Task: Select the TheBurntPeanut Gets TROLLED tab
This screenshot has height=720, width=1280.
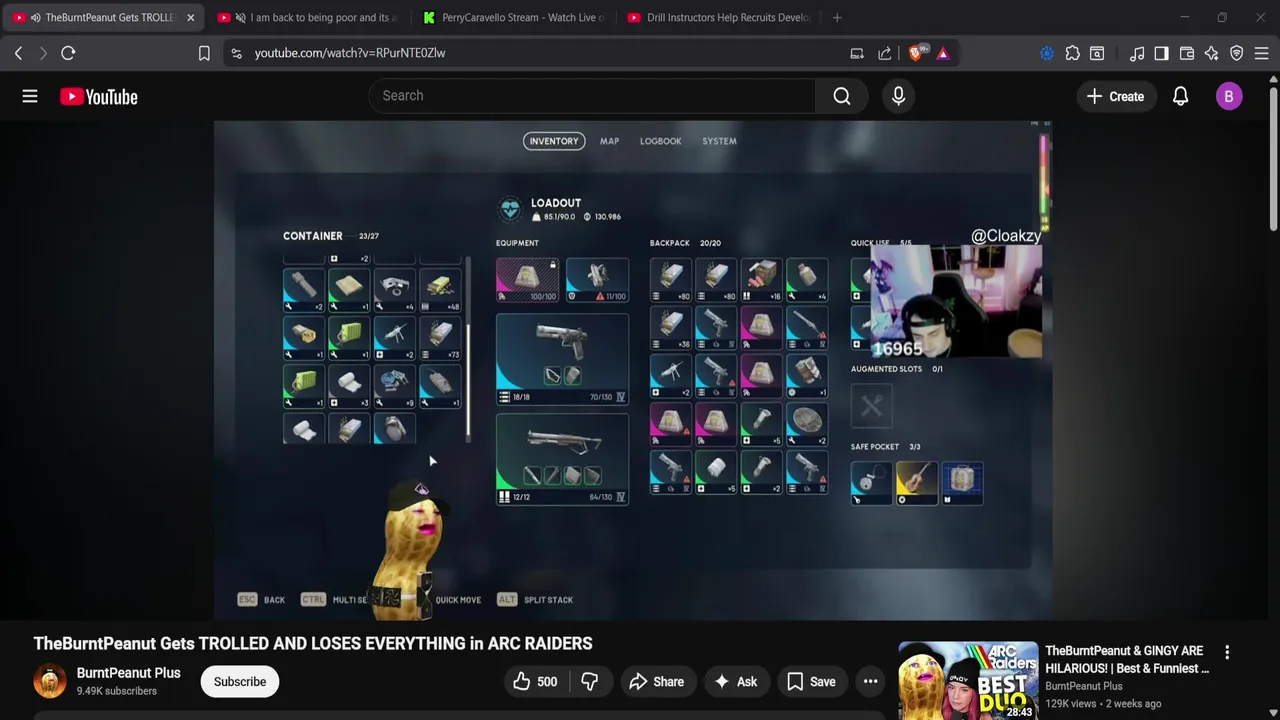Action: 105,17
